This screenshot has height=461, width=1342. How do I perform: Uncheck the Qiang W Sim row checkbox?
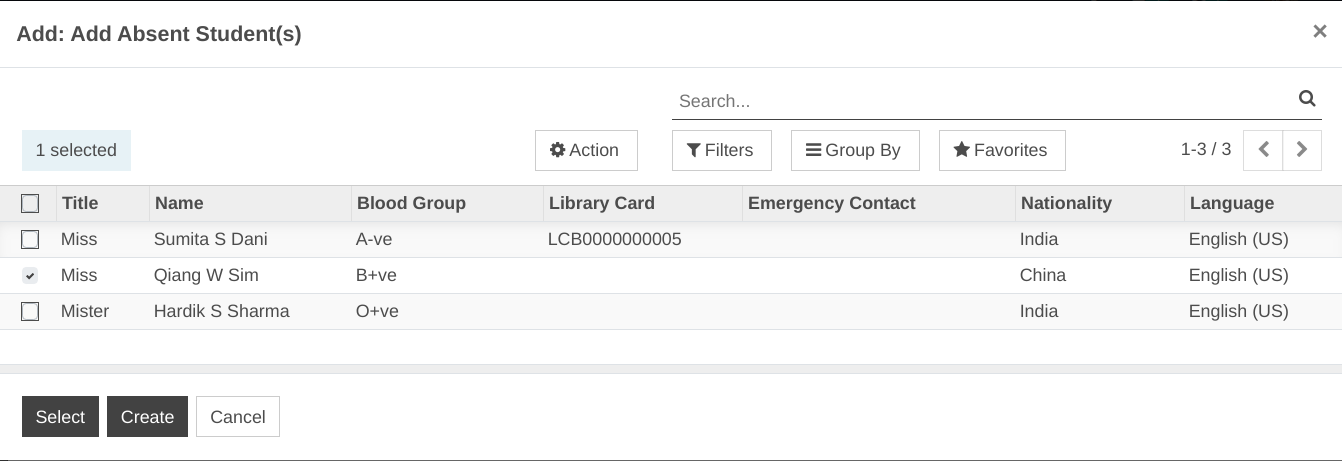[30, 275]
